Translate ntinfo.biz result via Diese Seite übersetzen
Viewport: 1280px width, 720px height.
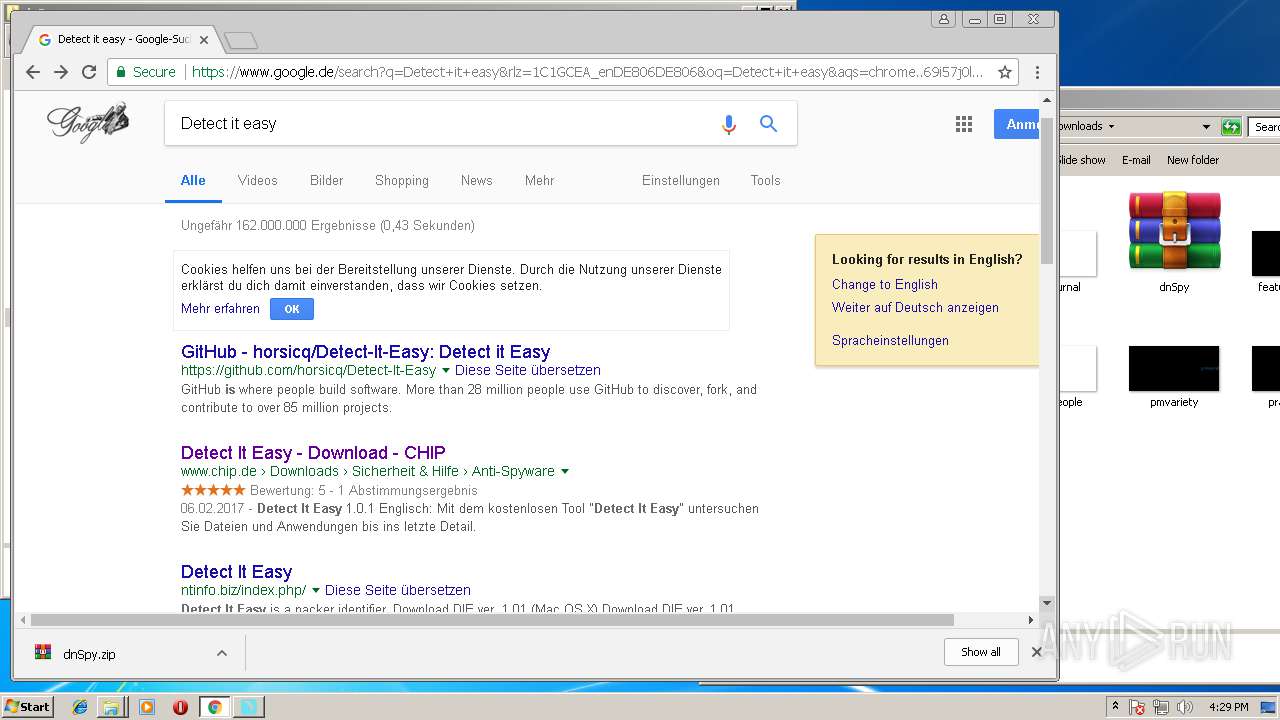[x=398, y=590]
